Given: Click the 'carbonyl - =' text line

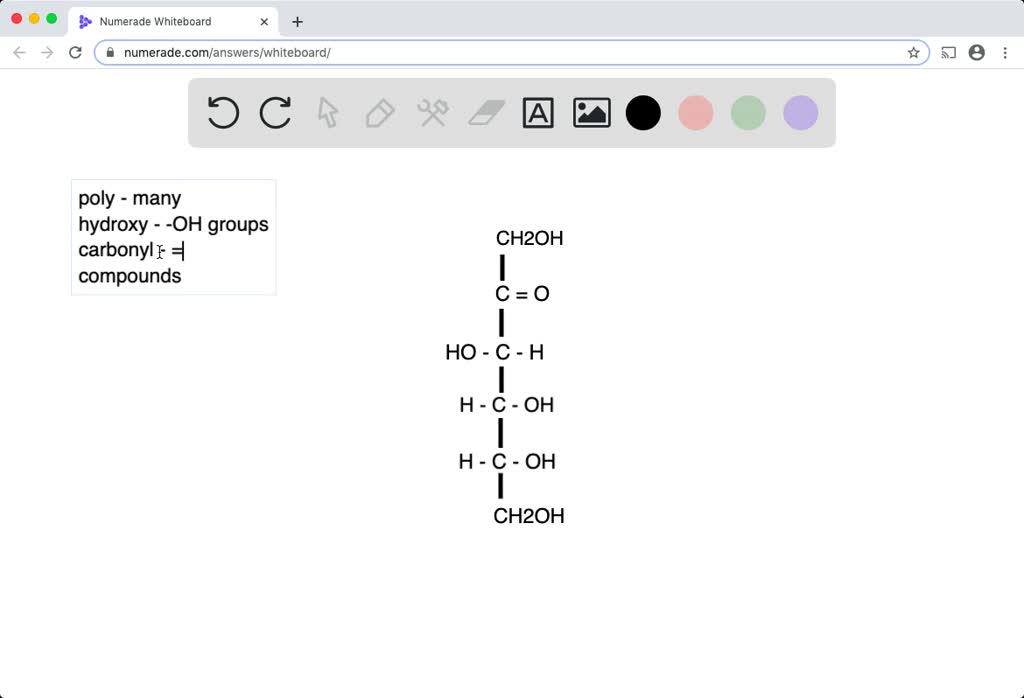Looking at the screenshot, I should 131,250.
